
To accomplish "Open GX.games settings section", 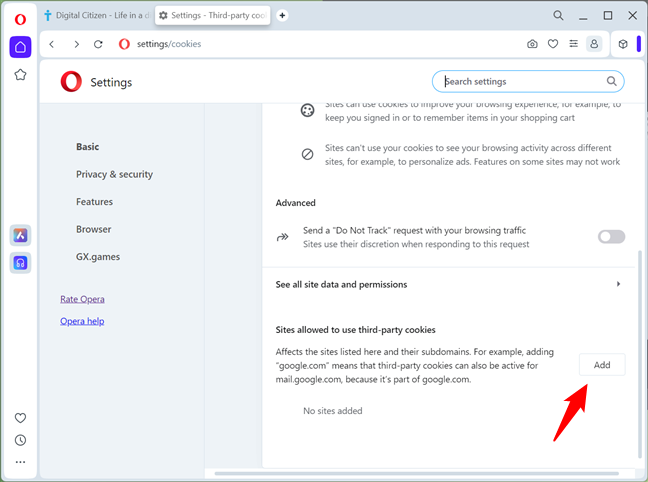I will (x=98, y=257).
